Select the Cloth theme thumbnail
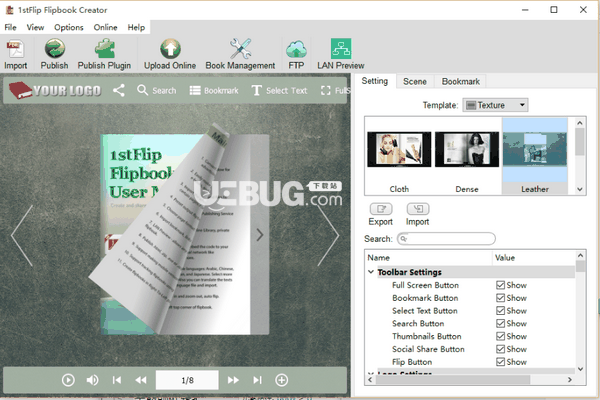Screen dimensions: 600x400 coord(399,156)
